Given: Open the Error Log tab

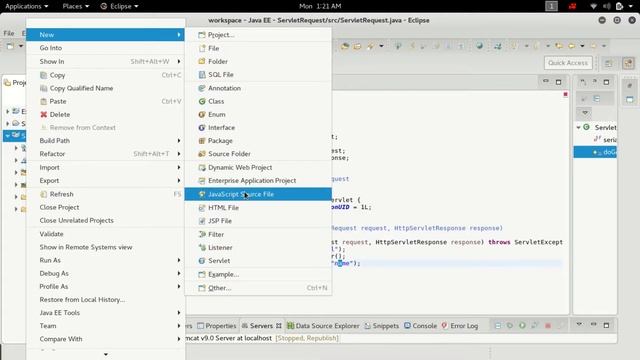Looking at the screenshot, I should [460, 326].
